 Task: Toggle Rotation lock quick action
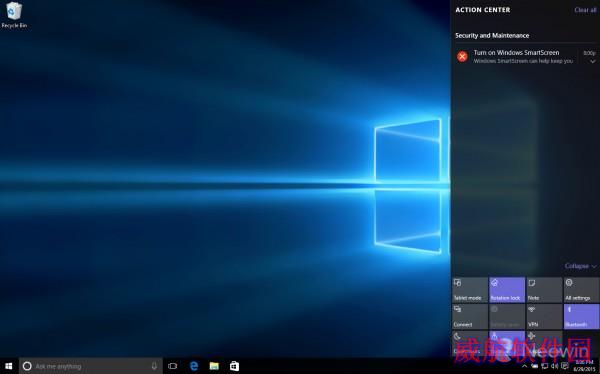(507, 290)
